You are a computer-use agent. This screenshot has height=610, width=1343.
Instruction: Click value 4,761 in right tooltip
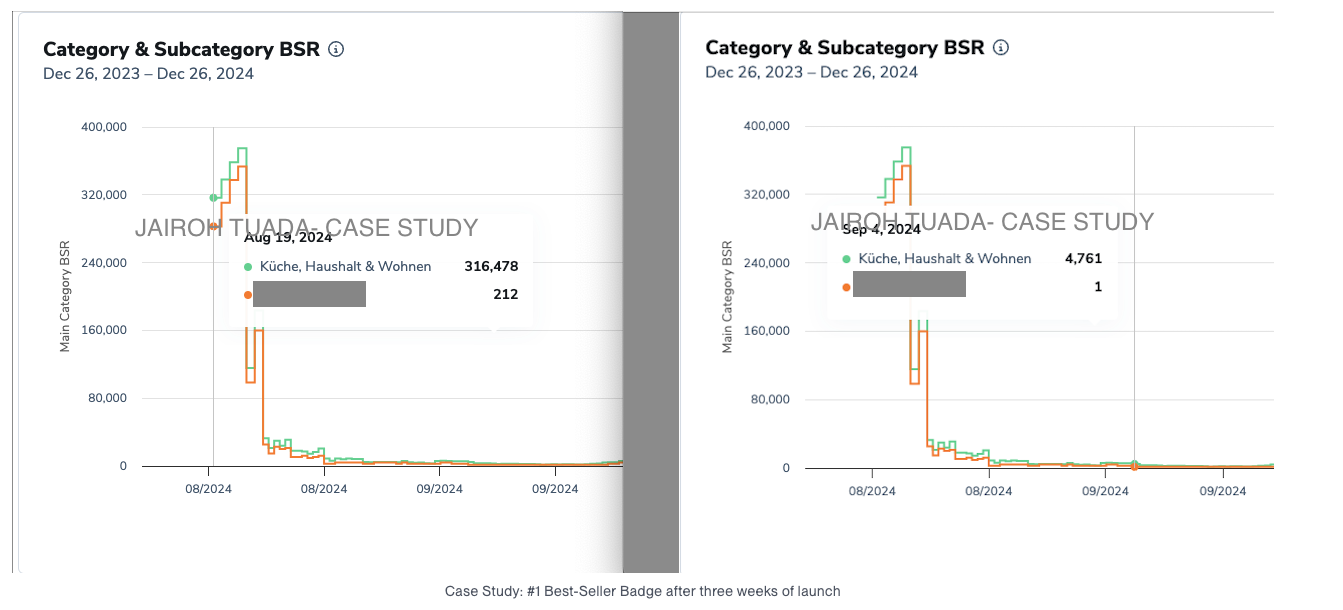(x=1084, y=259)
